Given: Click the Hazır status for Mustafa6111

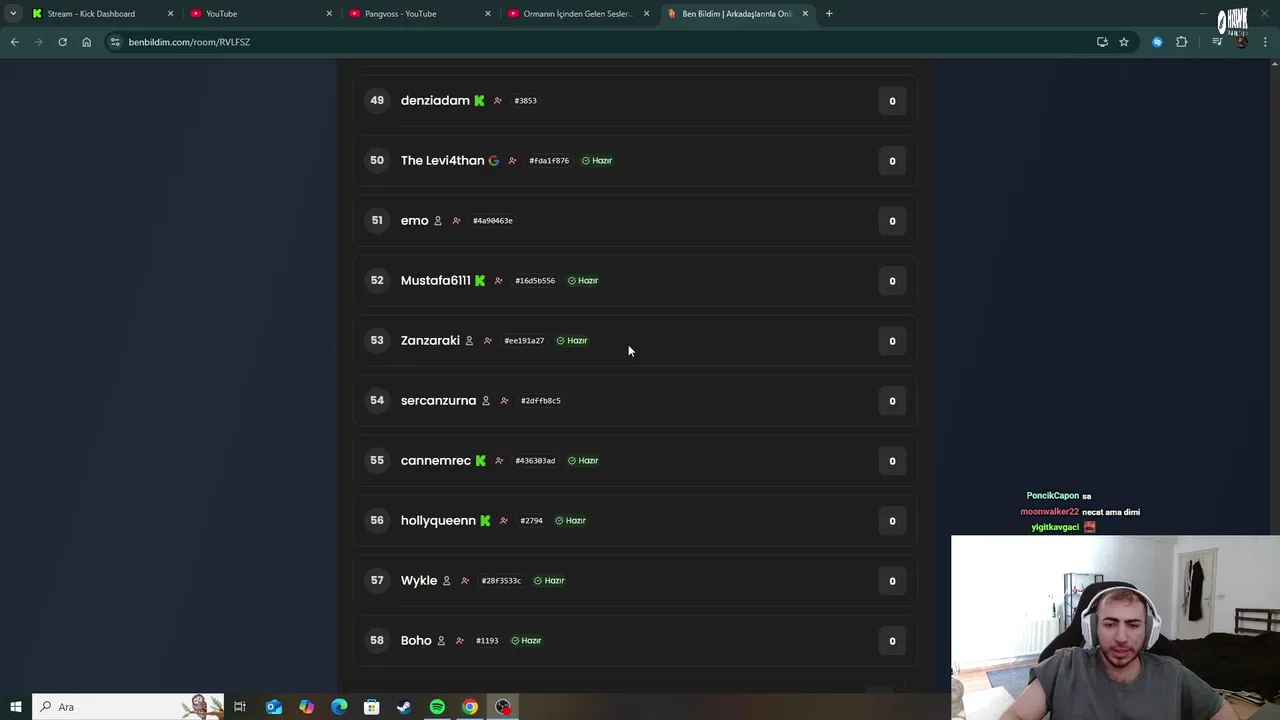Looking at the screenshot, I should click(x=583, y=280).
